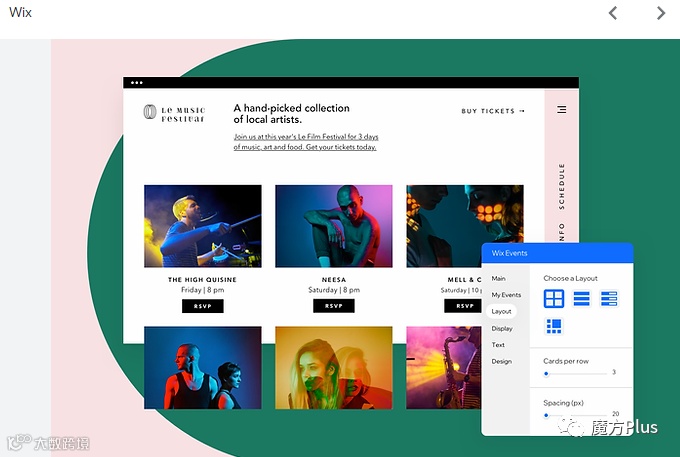Click the 'A hand-picked collection' headline
Screen dimensions: 680x457
click(x=291, y=114)
